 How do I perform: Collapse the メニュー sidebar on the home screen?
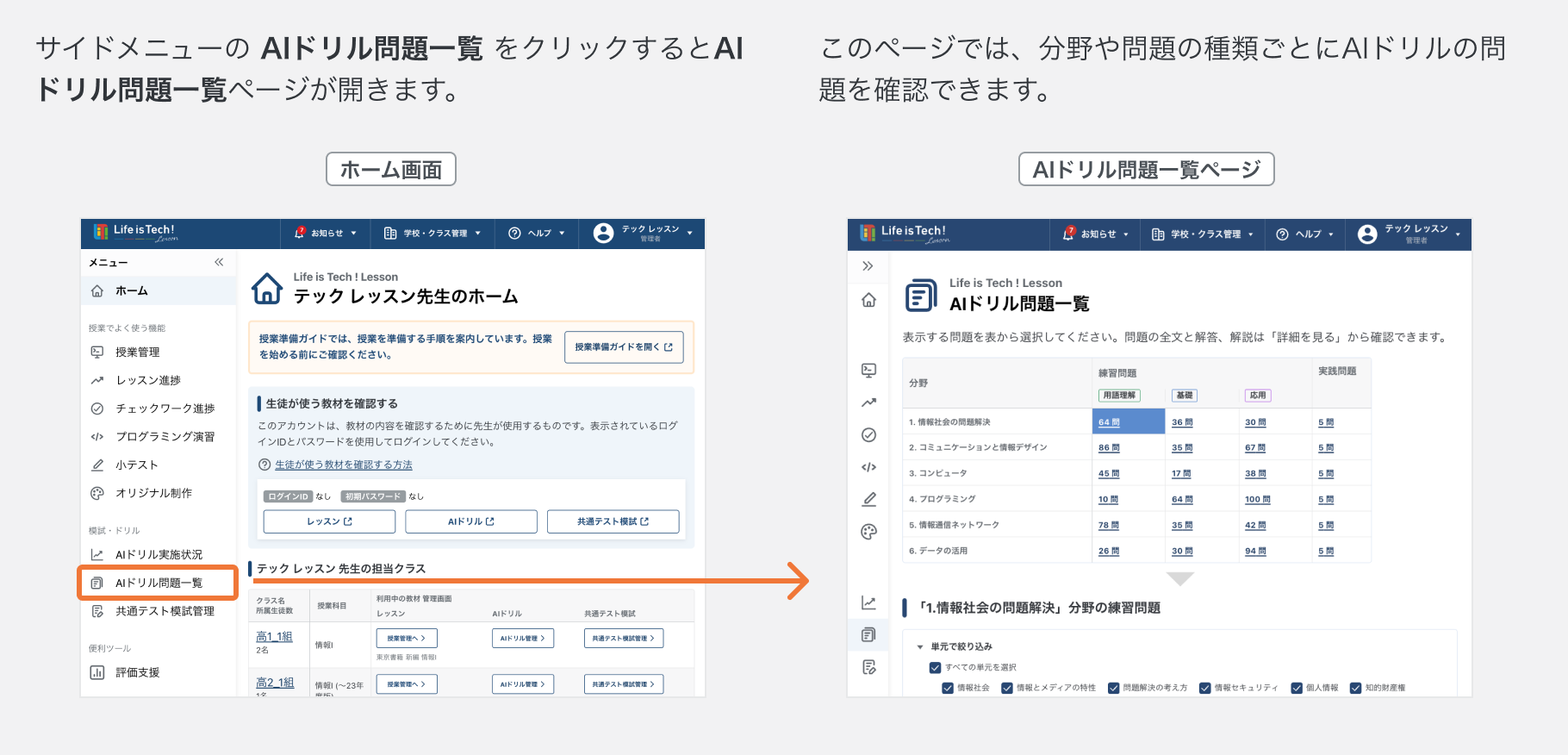click(x=219, y=262)
